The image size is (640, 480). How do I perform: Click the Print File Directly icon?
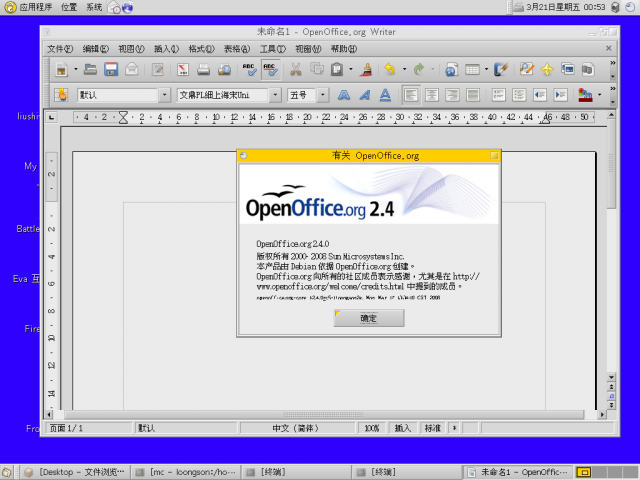click(x=203, y=69)
